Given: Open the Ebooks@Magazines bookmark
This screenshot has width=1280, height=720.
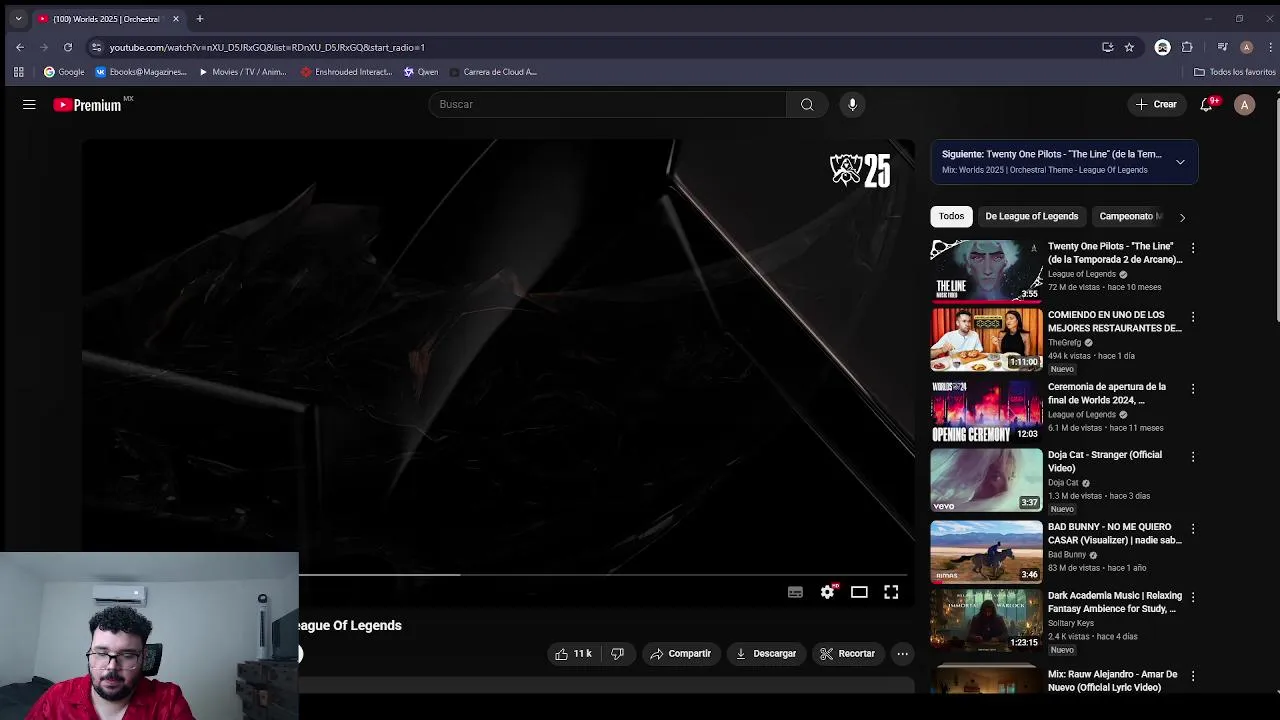Looking at the screenshot, I should click(x=140, y=72).
